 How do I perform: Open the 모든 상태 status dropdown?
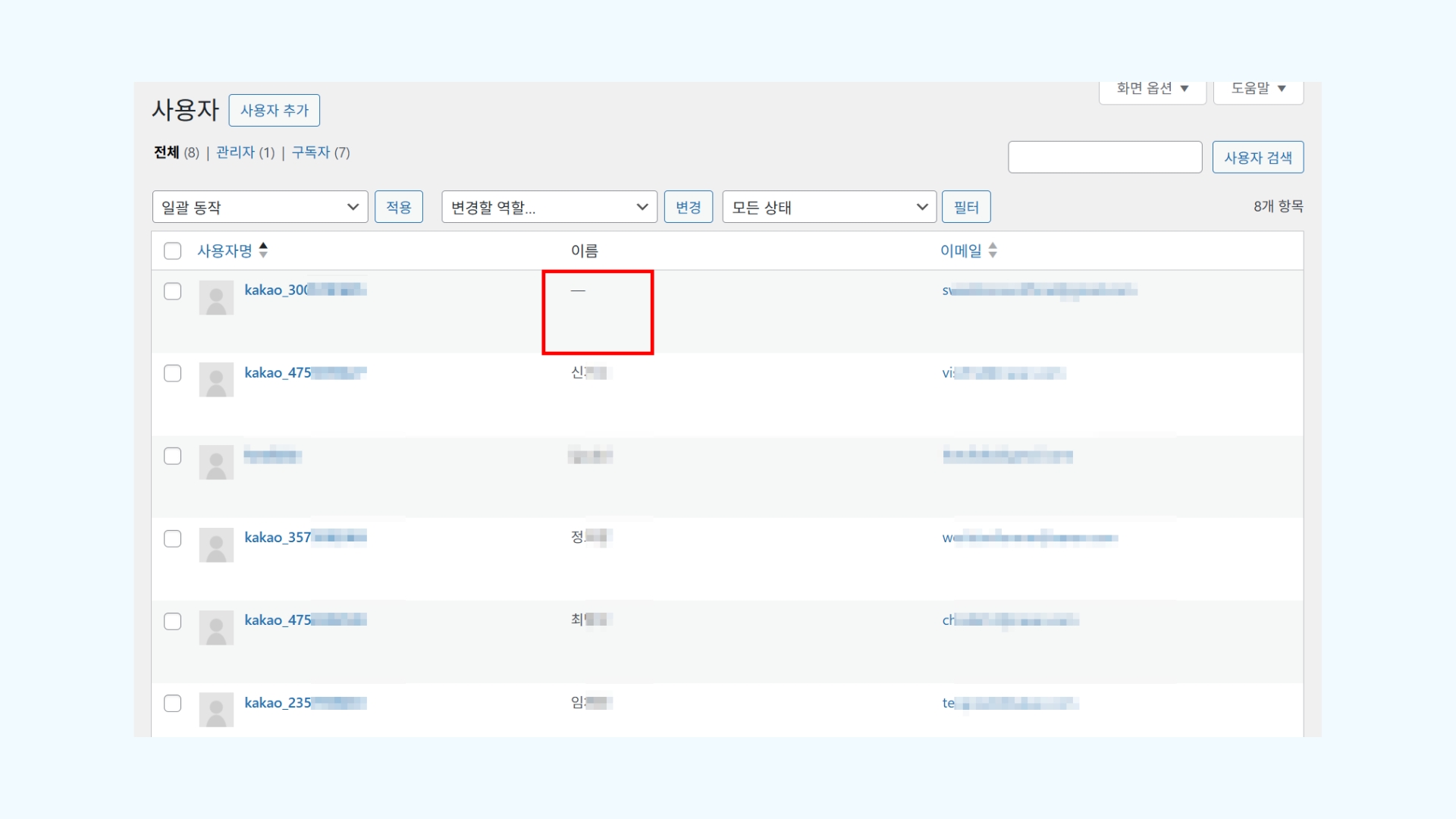(x=830, y=207)
